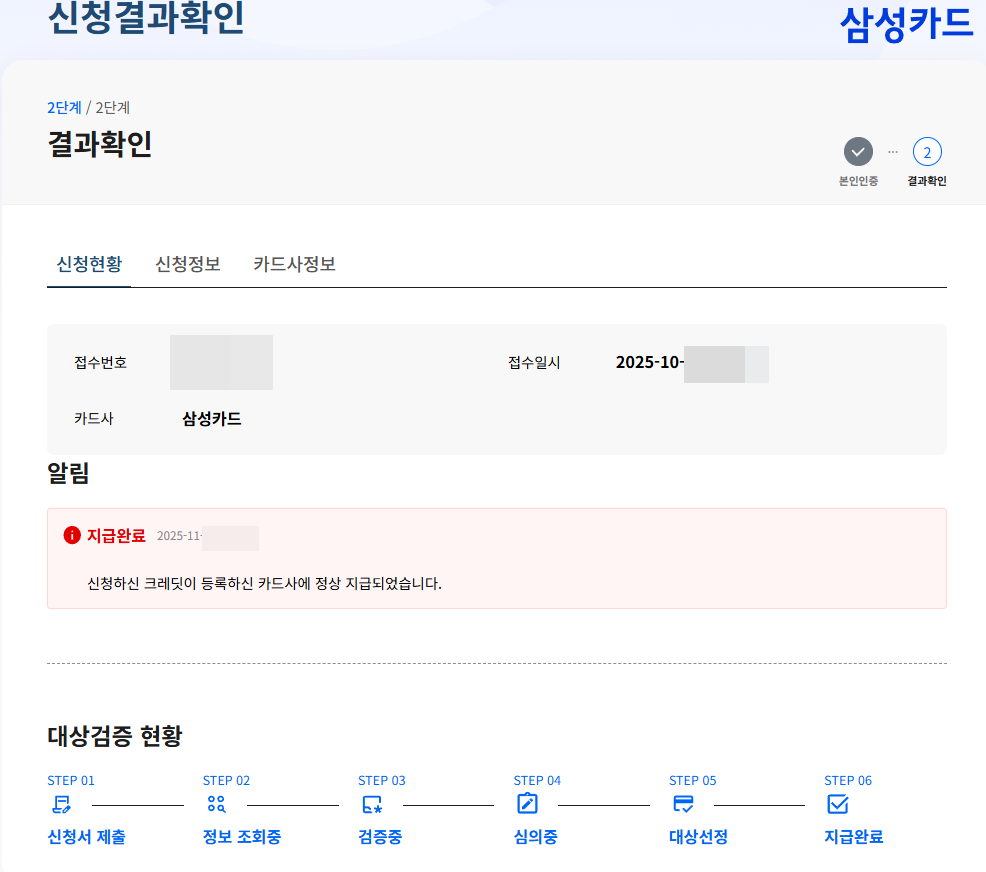
Task: Reselect the active 신청현황 tab
Action: tap(88, 264)
